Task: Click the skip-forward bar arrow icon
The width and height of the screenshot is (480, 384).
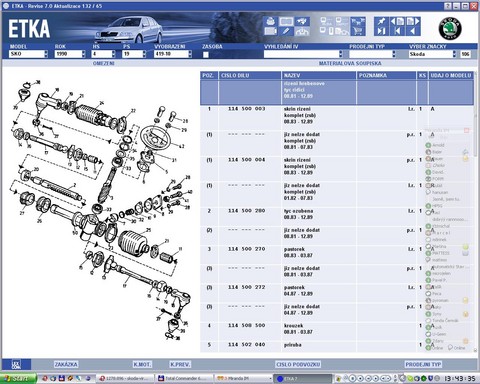Action: click(x=381, y=31)
